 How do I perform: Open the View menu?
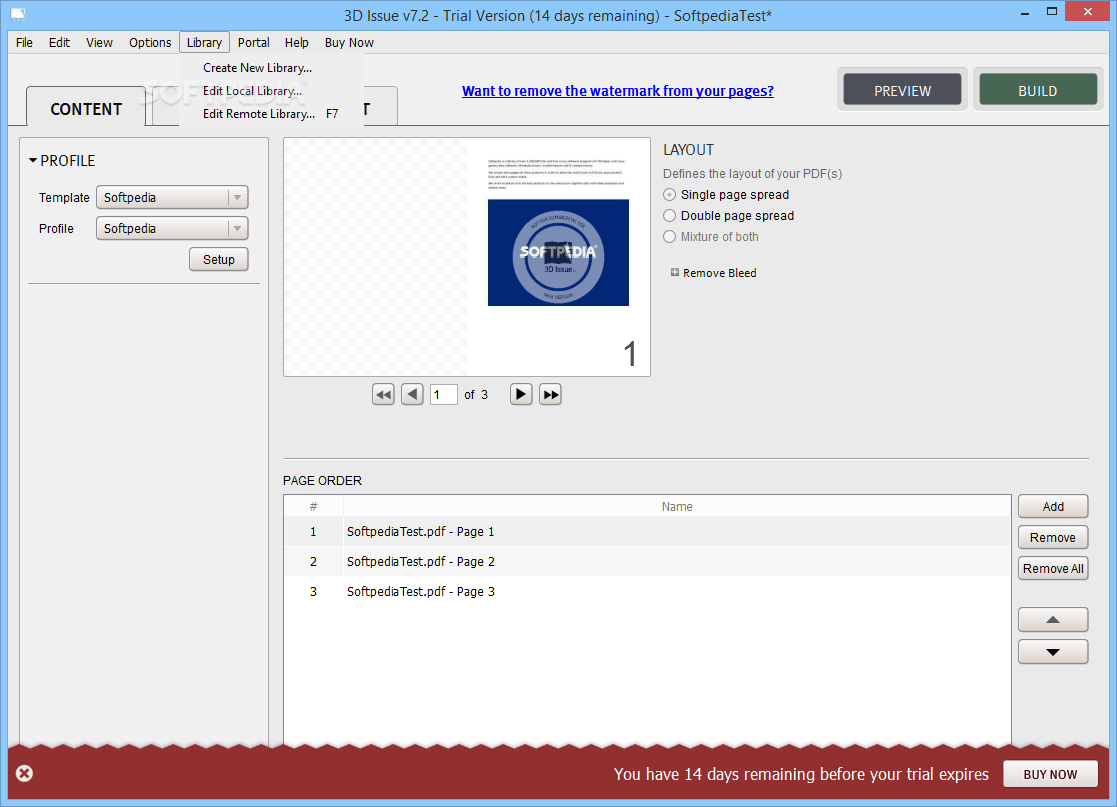point(99,43)
